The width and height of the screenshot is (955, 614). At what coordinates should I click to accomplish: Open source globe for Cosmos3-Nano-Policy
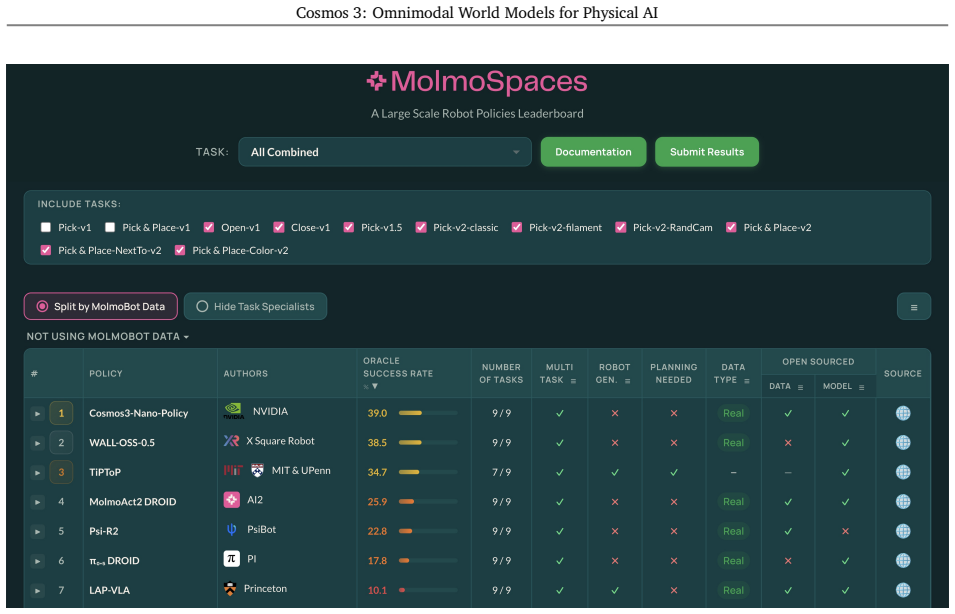pyautogui.click(x=903, y=413)
